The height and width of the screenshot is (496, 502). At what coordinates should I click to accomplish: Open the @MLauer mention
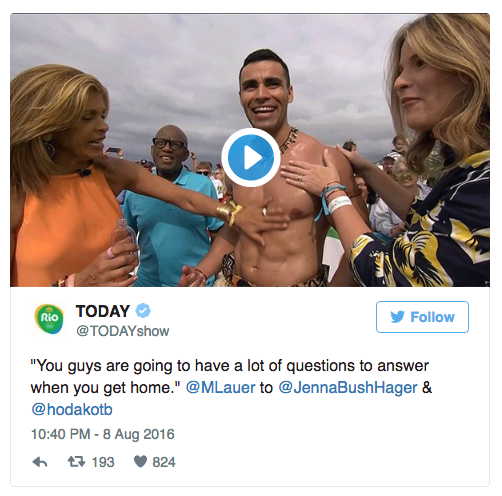click(x=221, y=388)
